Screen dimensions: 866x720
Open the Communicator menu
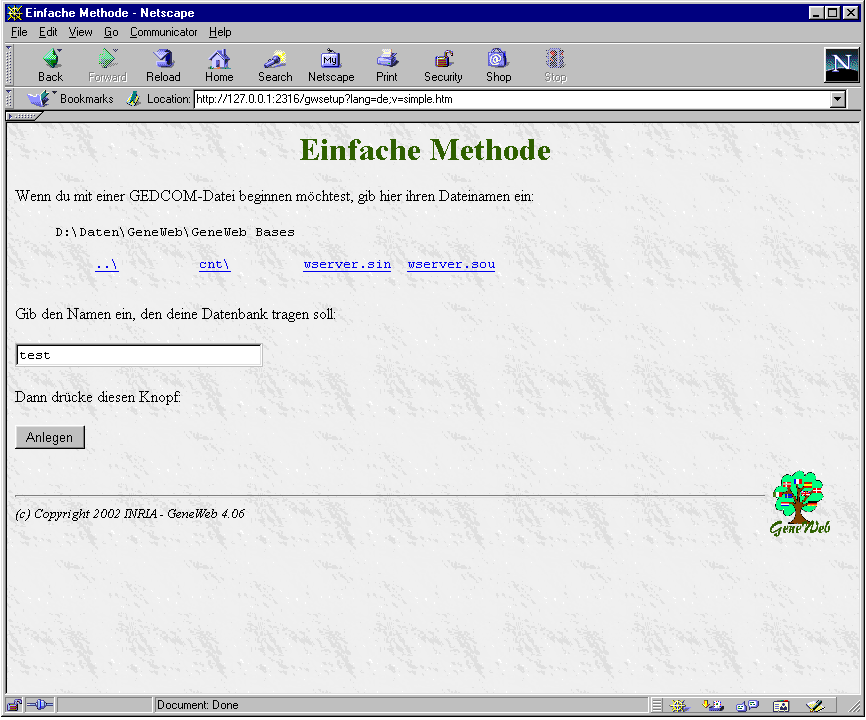click(163, 32)
